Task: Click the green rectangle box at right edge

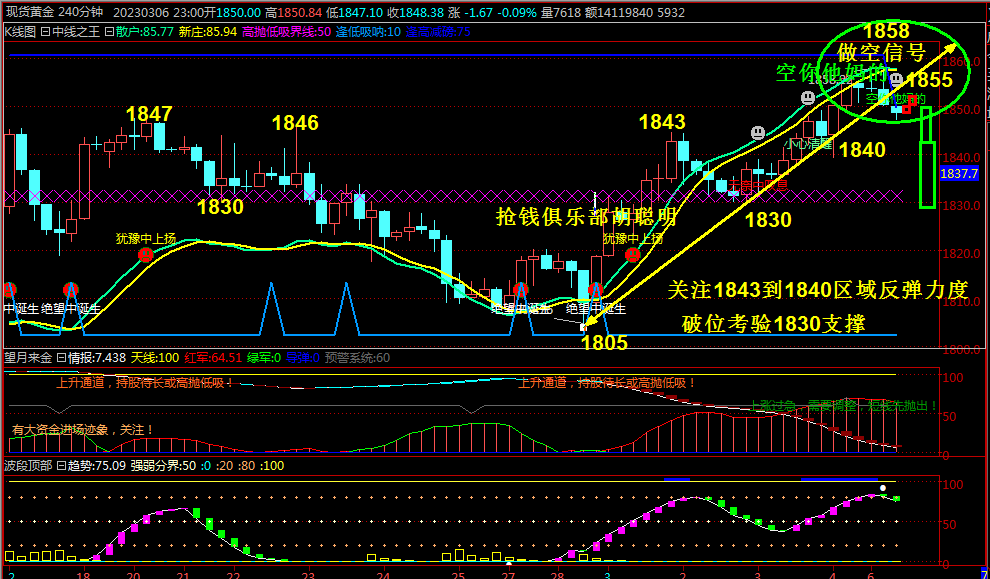Action: tap(927, 173)
